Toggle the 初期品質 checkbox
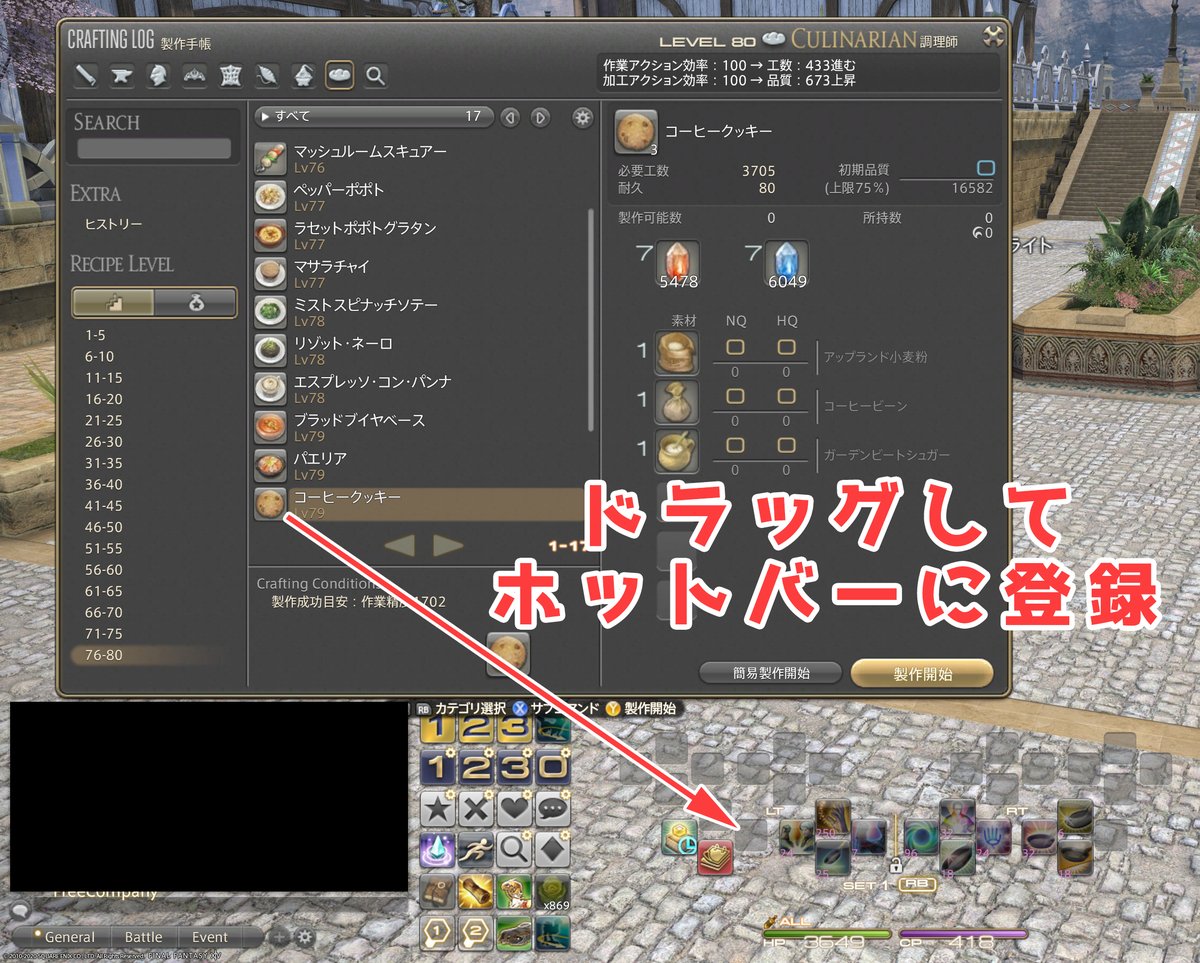The height and width of the screenshot is (963, 1200). click(985, 168)
